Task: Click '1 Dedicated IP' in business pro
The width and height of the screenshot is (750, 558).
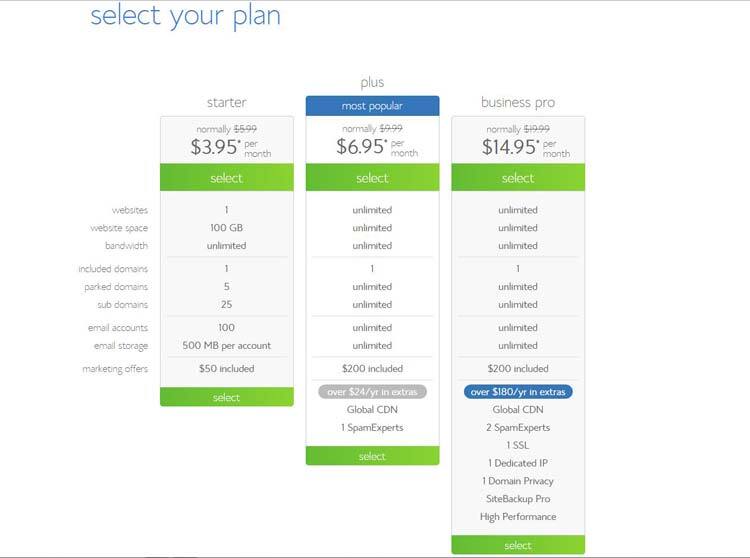Action: point(518,463)
